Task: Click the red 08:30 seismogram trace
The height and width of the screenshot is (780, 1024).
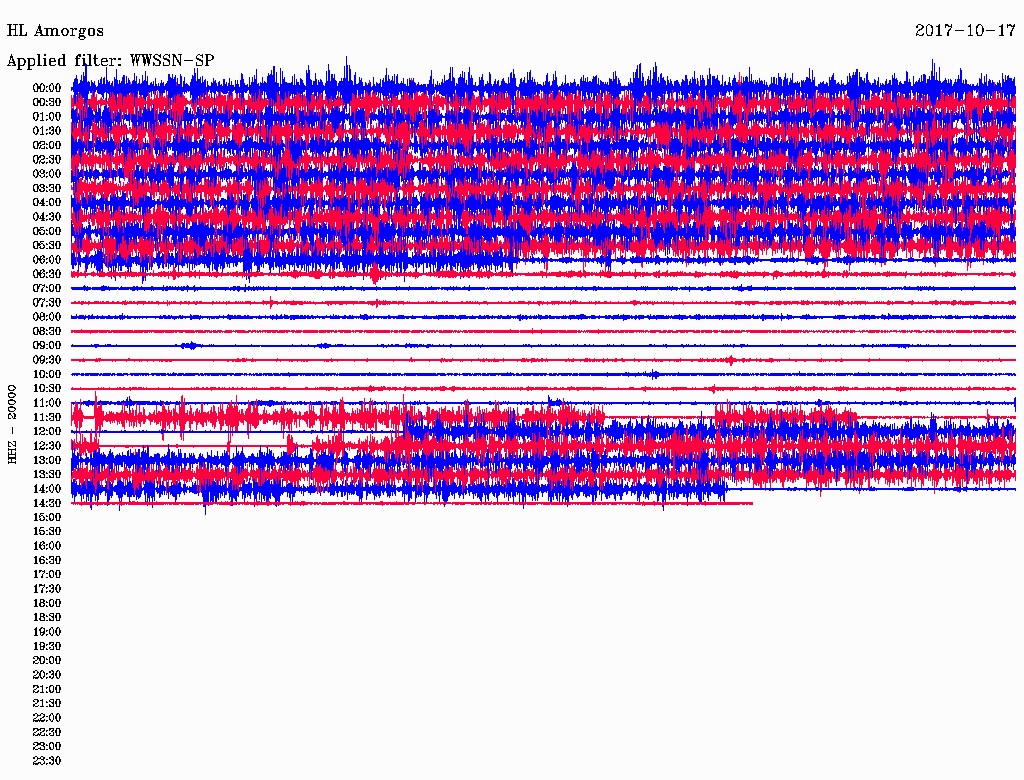Action: (543, 331)
